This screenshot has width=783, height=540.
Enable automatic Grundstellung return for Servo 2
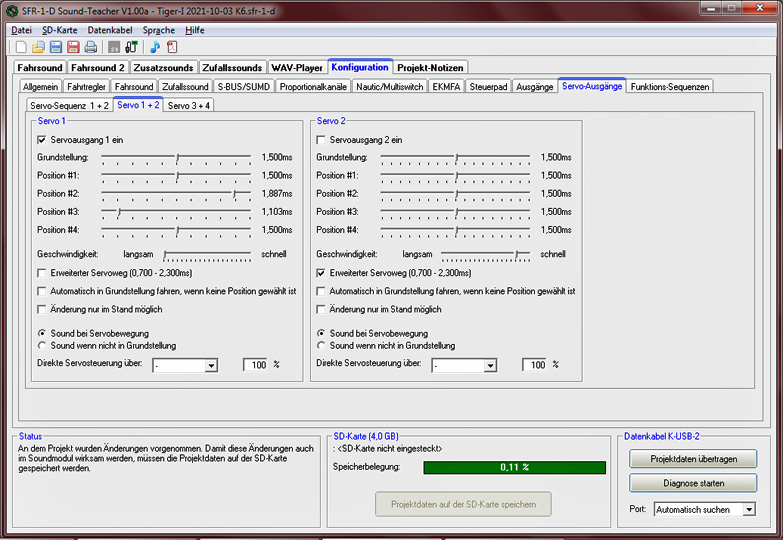point(321,291)
